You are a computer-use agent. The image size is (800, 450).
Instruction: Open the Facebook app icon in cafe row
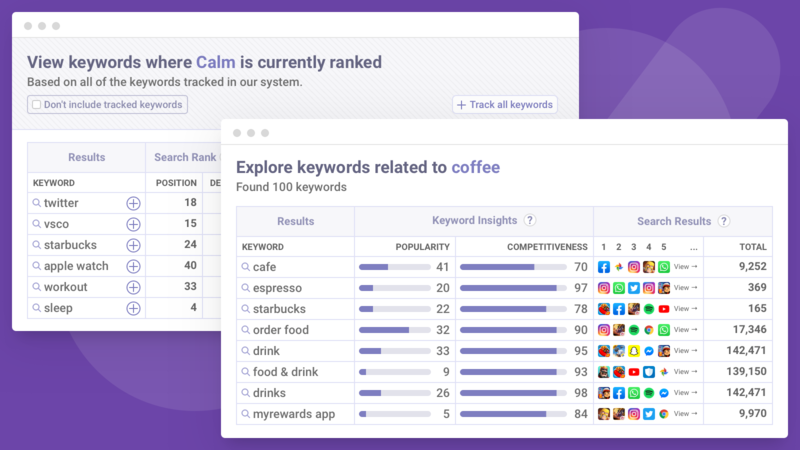(604, 267)
